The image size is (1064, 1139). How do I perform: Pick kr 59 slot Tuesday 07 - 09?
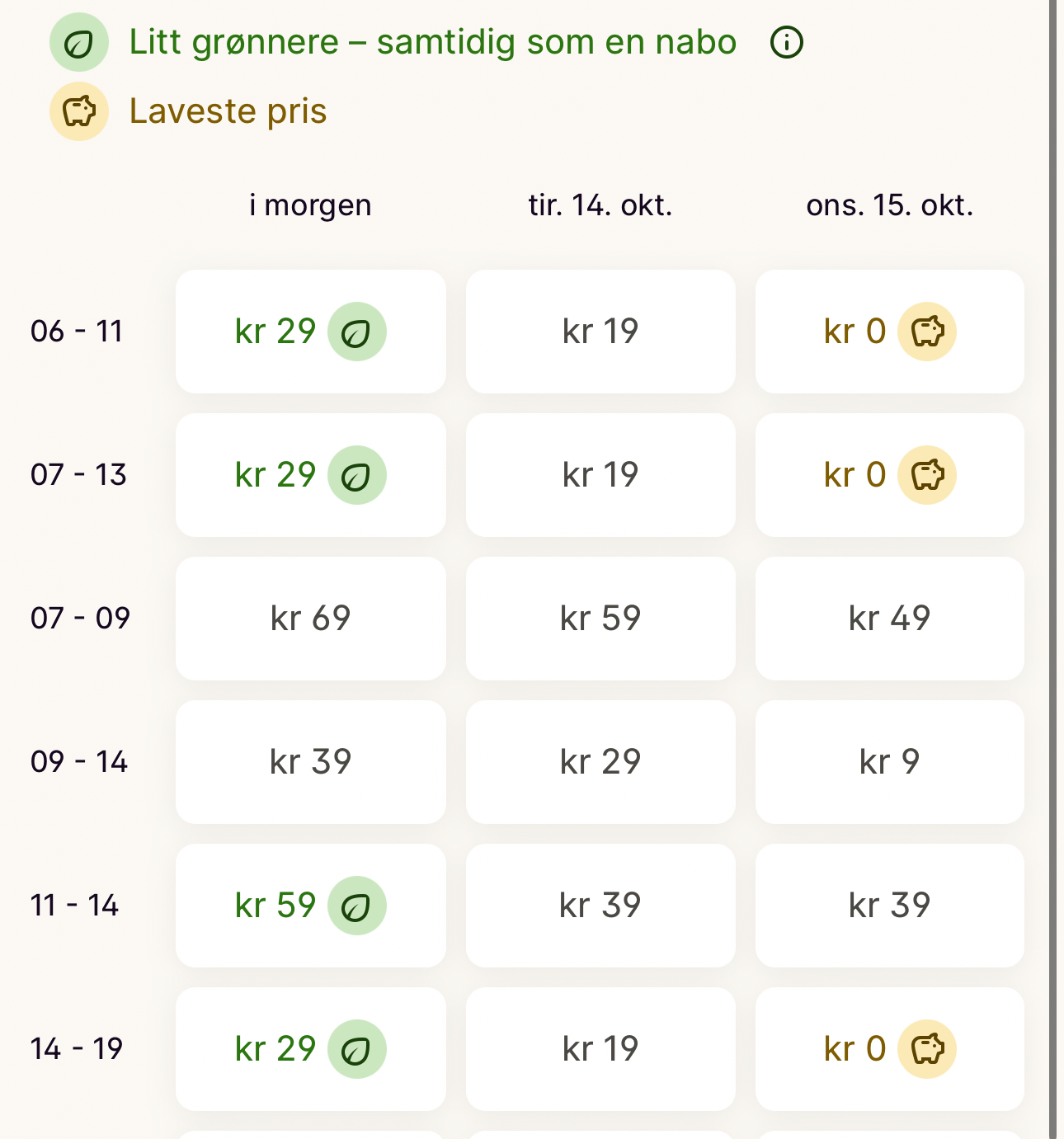(600, 619)
